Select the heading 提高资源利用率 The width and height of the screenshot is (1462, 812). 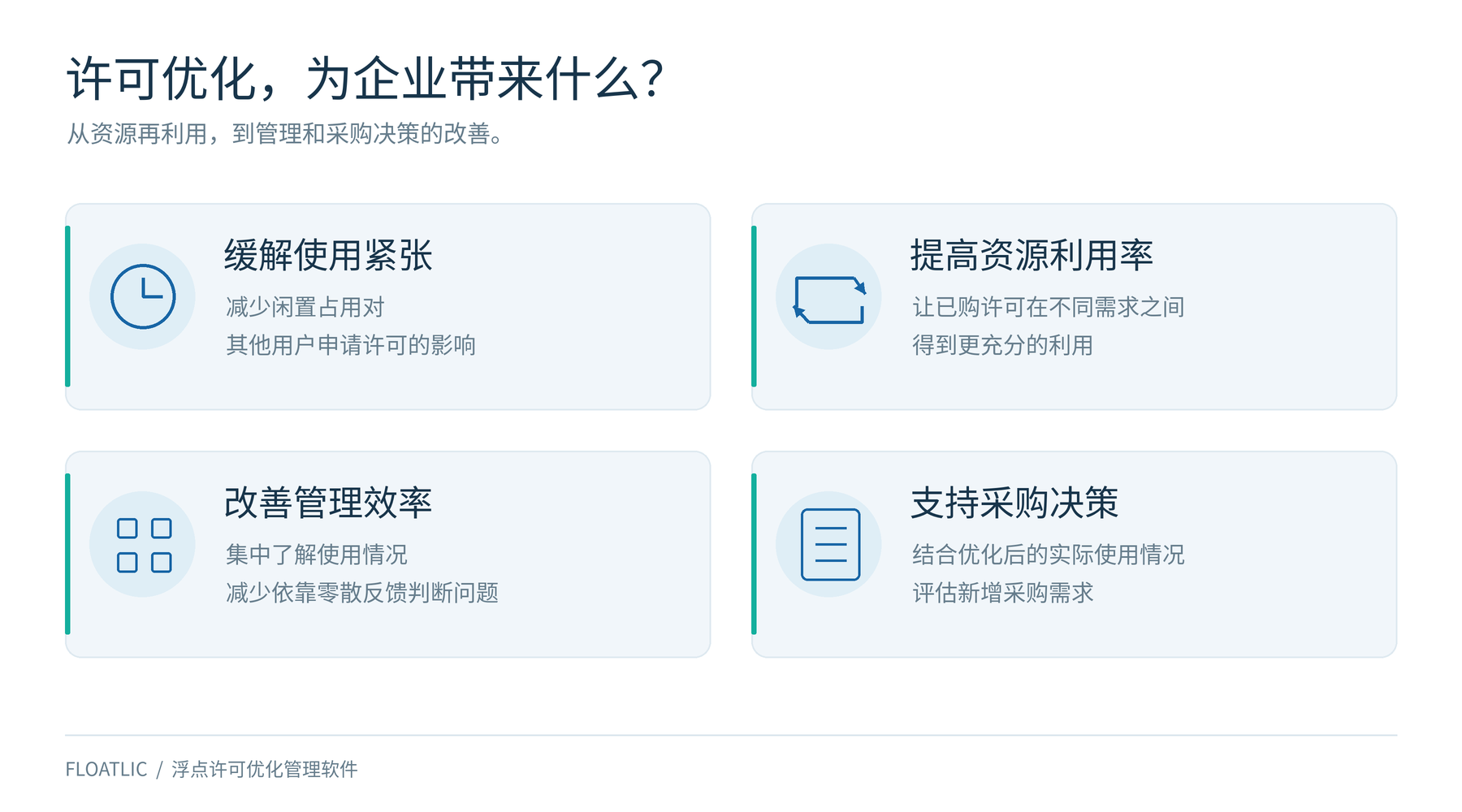[1032, 255]
